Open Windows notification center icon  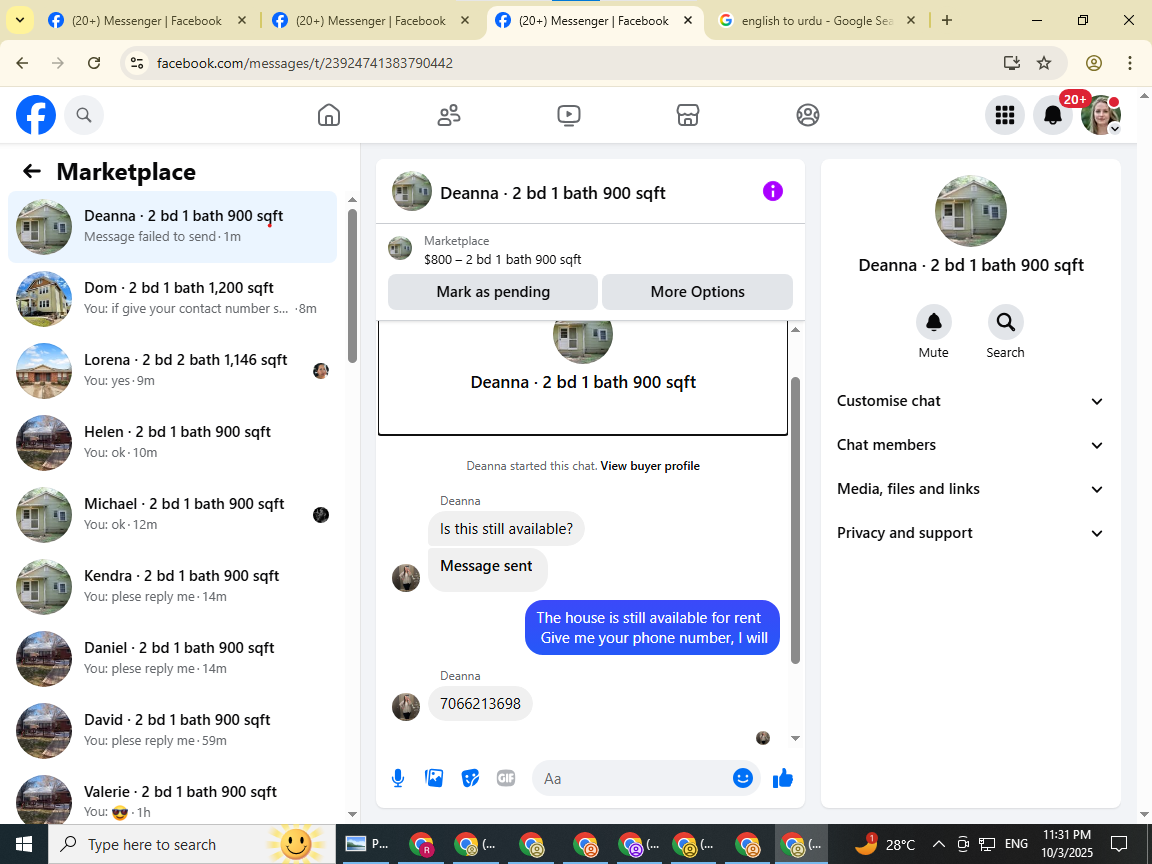(x=1119, y=844)
